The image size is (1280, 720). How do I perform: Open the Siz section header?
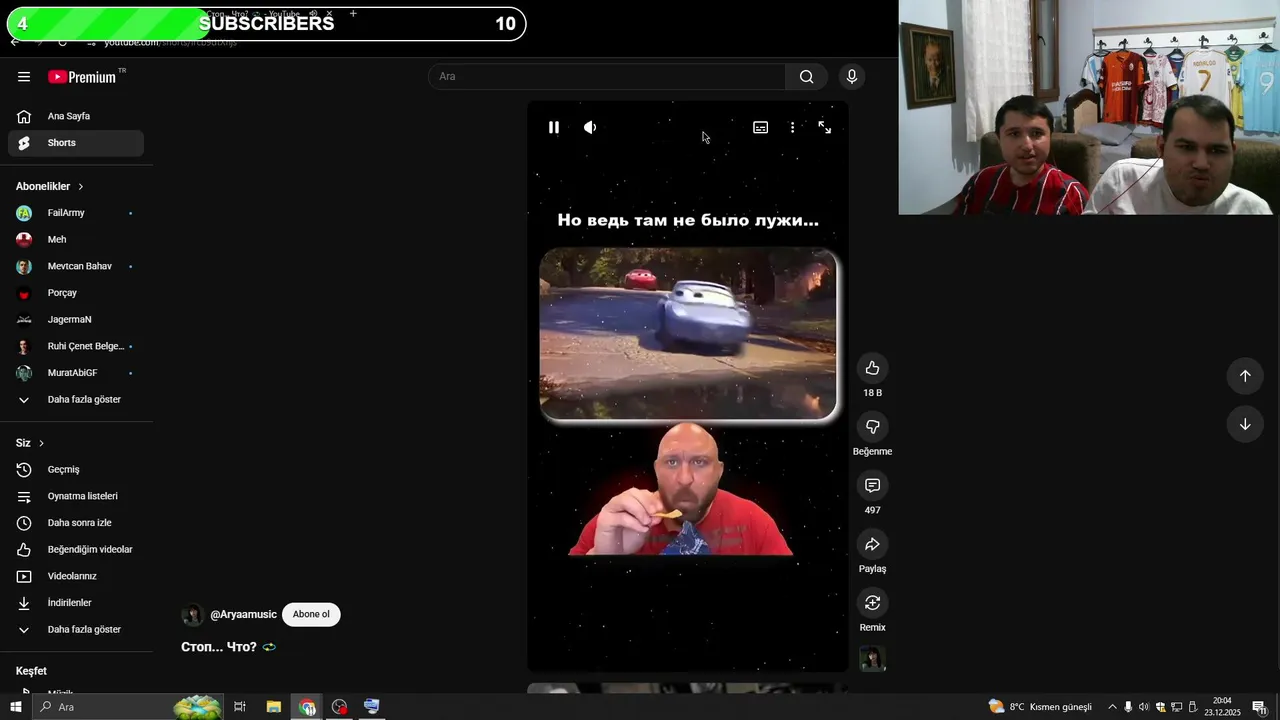pyautogui.click(x=30, y=443)
